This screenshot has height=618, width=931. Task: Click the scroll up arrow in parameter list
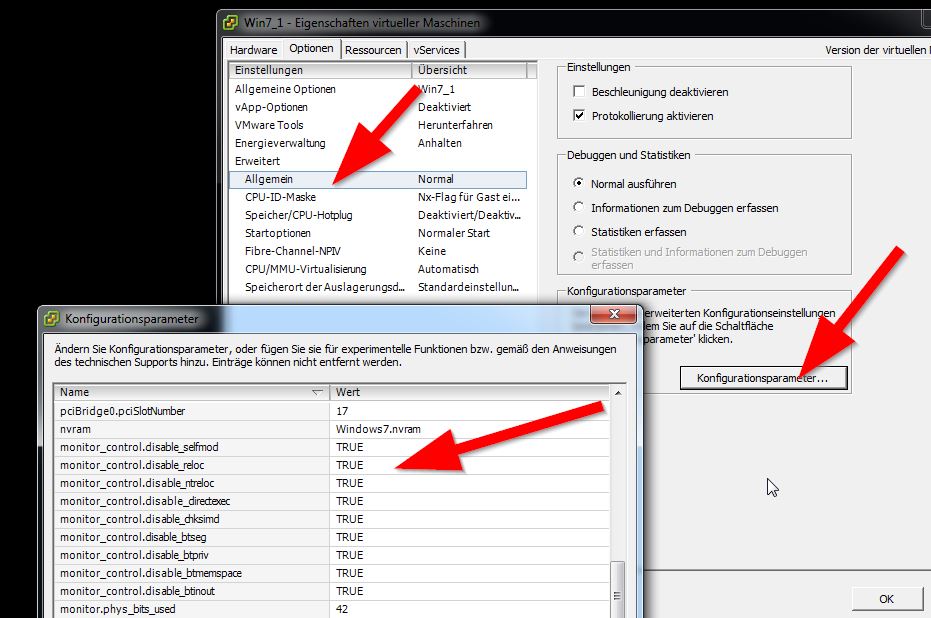618,392
